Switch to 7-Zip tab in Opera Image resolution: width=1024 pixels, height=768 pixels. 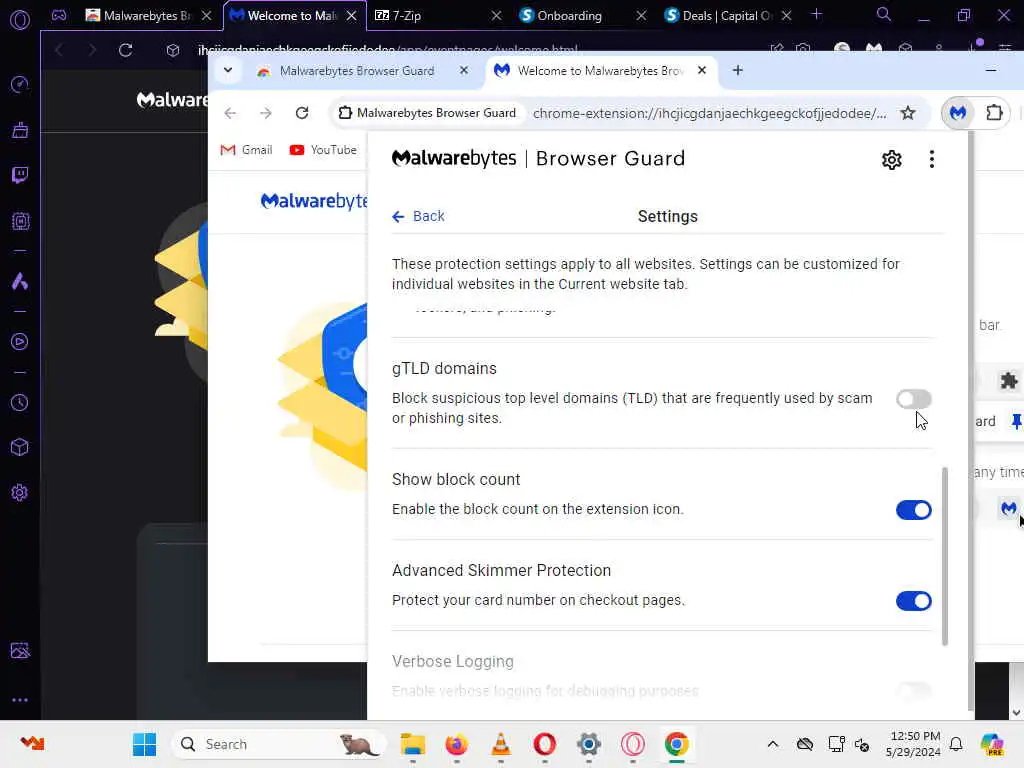(431, 15)
